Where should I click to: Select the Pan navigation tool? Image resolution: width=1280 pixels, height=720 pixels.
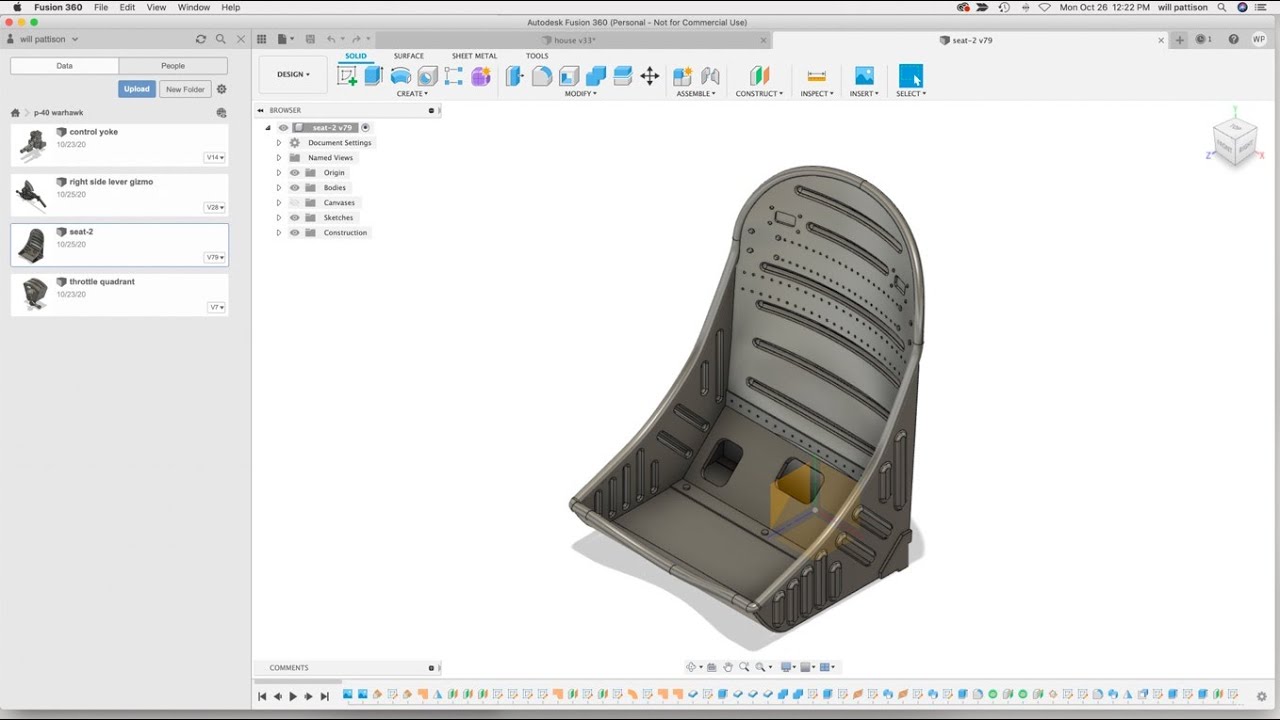728,667
